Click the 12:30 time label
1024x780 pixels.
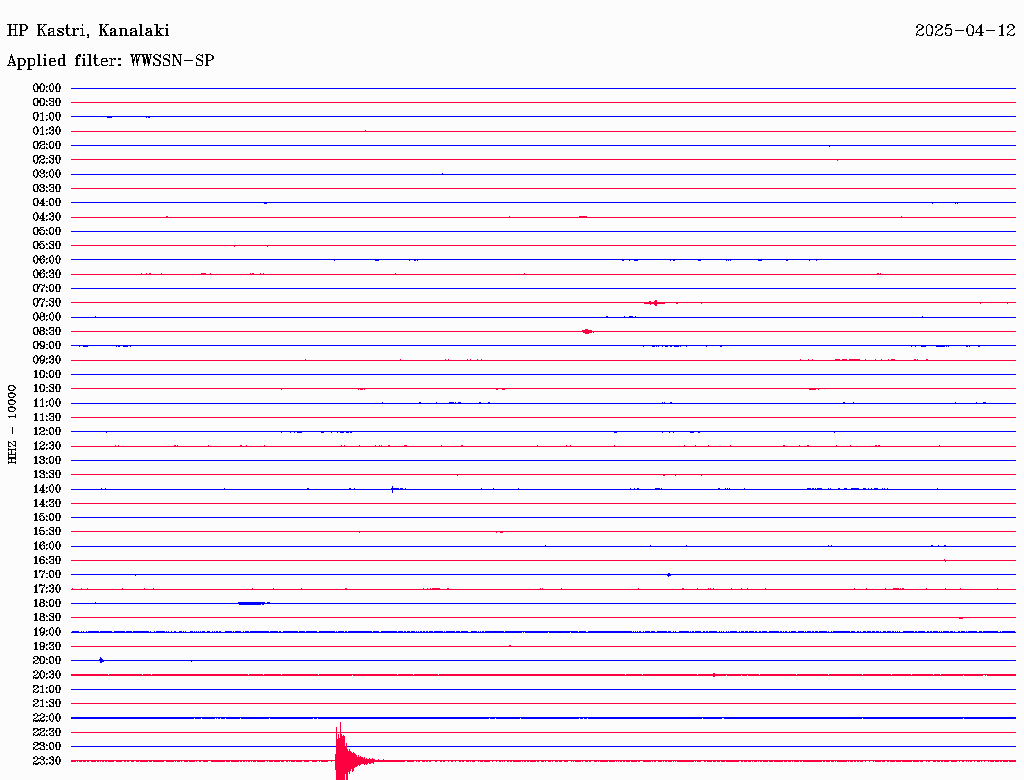coord(47,446)
